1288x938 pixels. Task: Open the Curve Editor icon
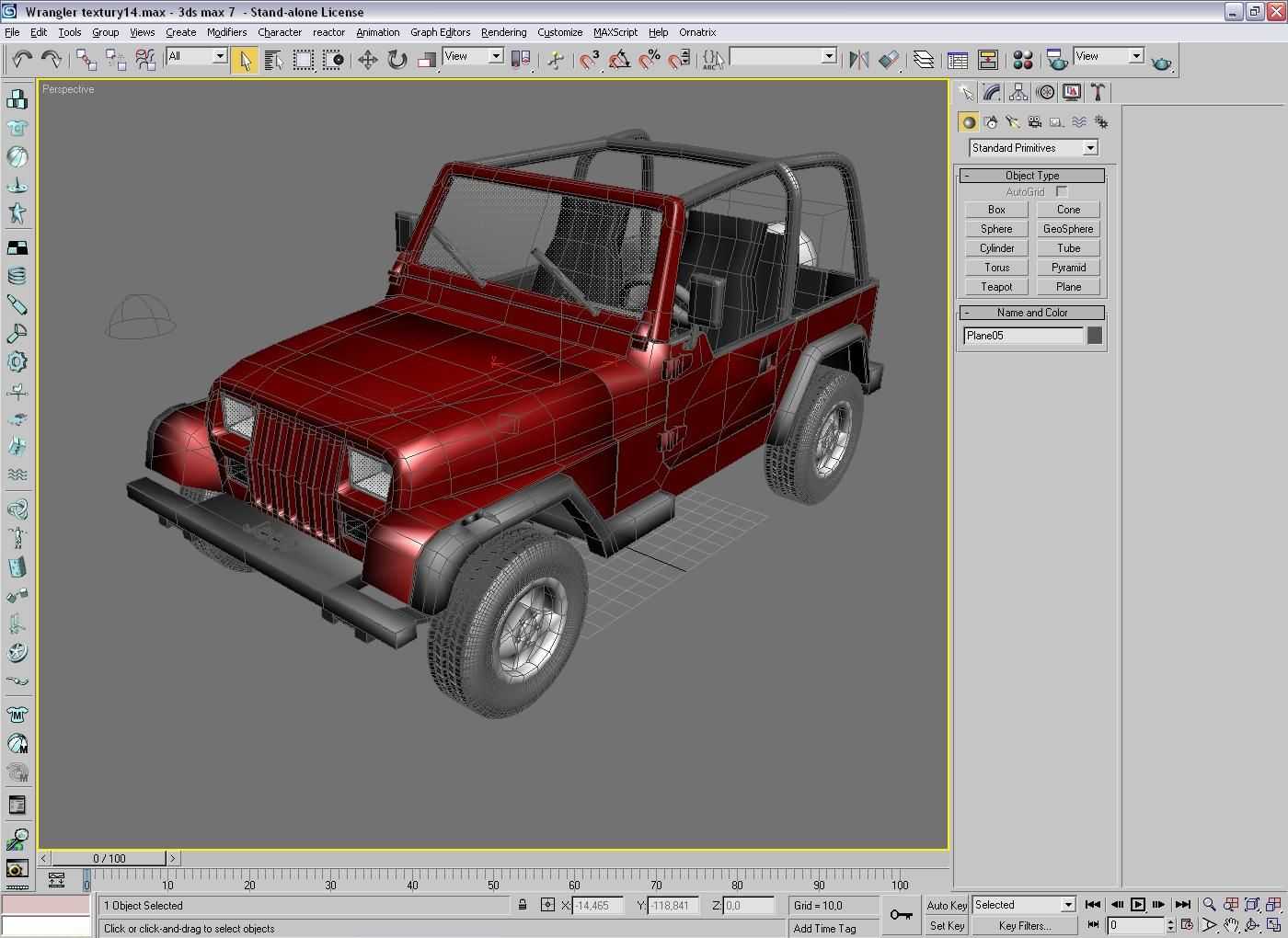(x=958, y=60)
